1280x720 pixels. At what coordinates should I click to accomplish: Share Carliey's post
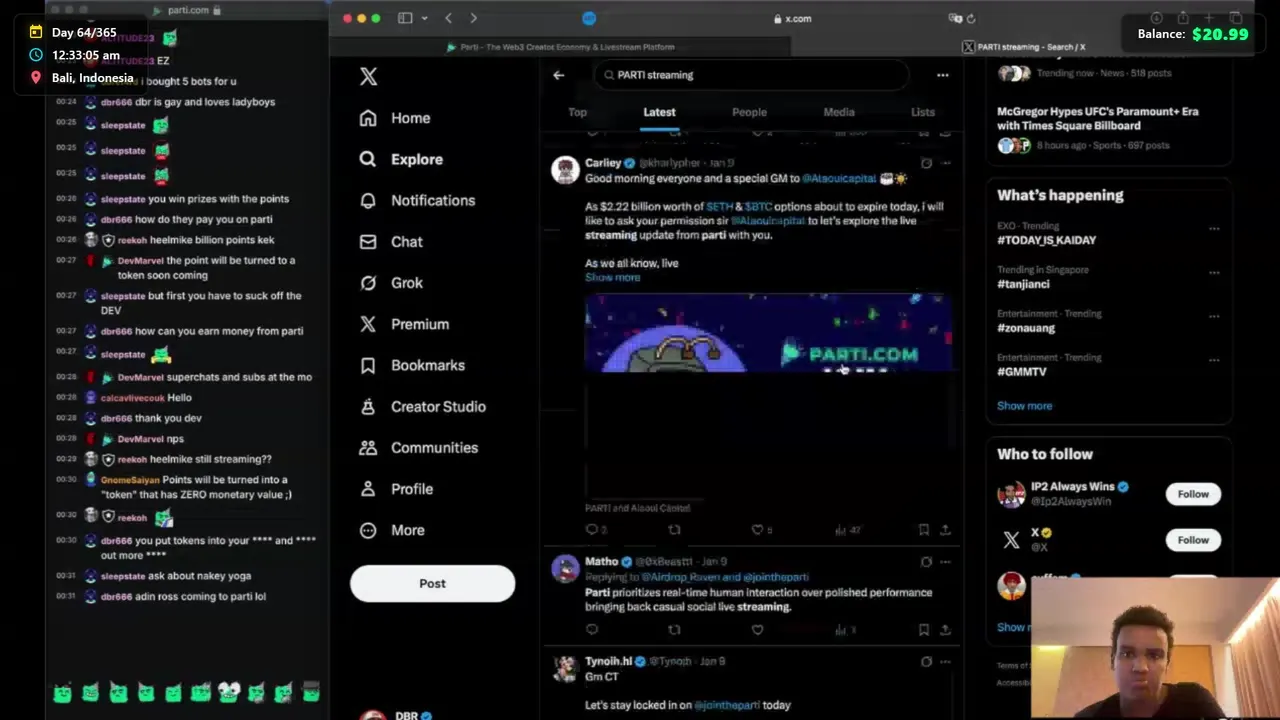(945, 530)
